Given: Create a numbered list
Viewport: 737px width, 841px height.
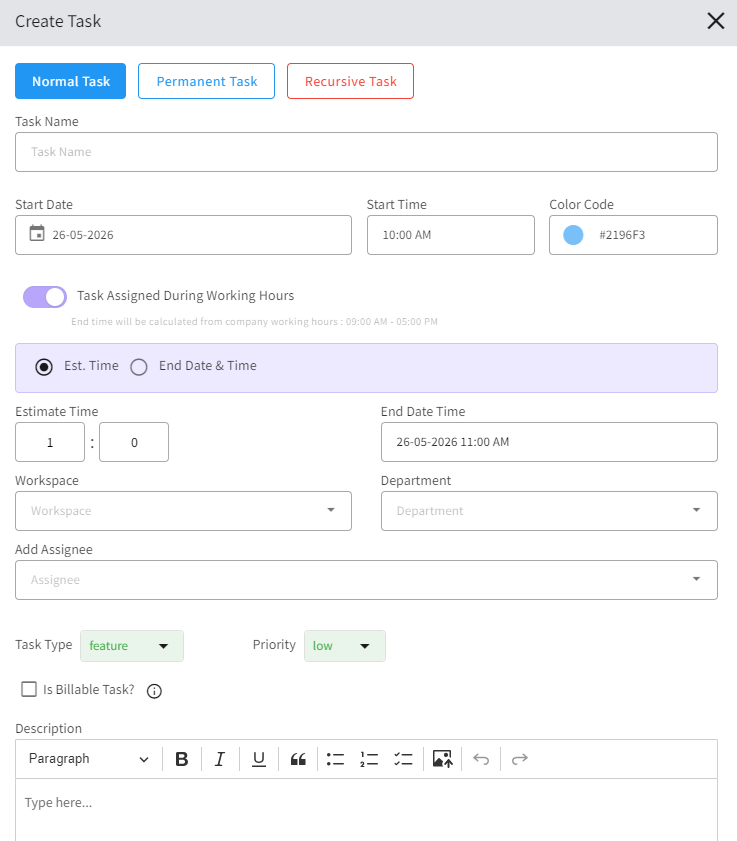Looking at the screenshot, I should (369, 759).
